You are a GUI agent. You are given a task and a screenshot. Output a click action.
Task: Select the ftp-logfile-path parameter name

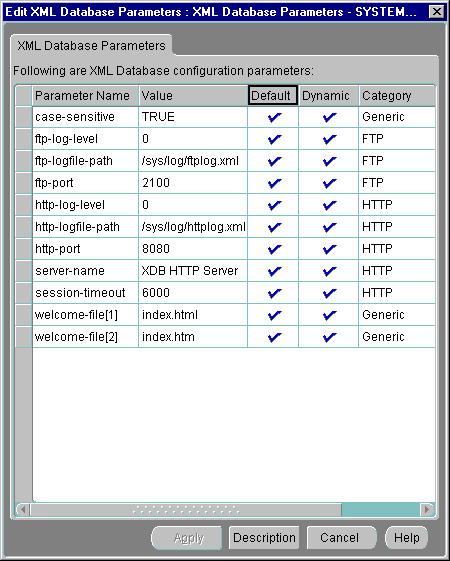click(x=85, y=161)
